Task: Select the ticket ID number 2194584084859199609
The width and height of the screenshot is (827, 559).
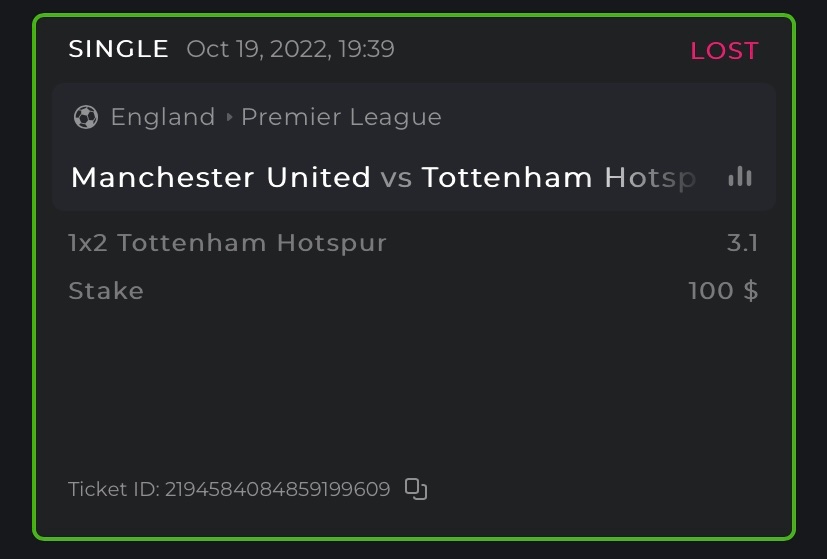Action: (277, 489)
